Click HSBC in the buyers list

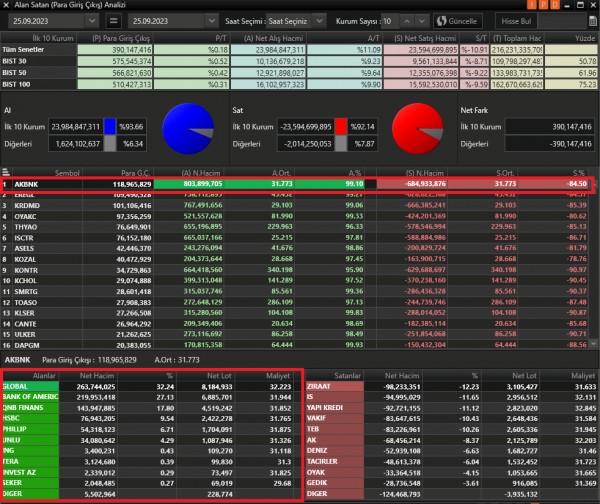[31, 418]
